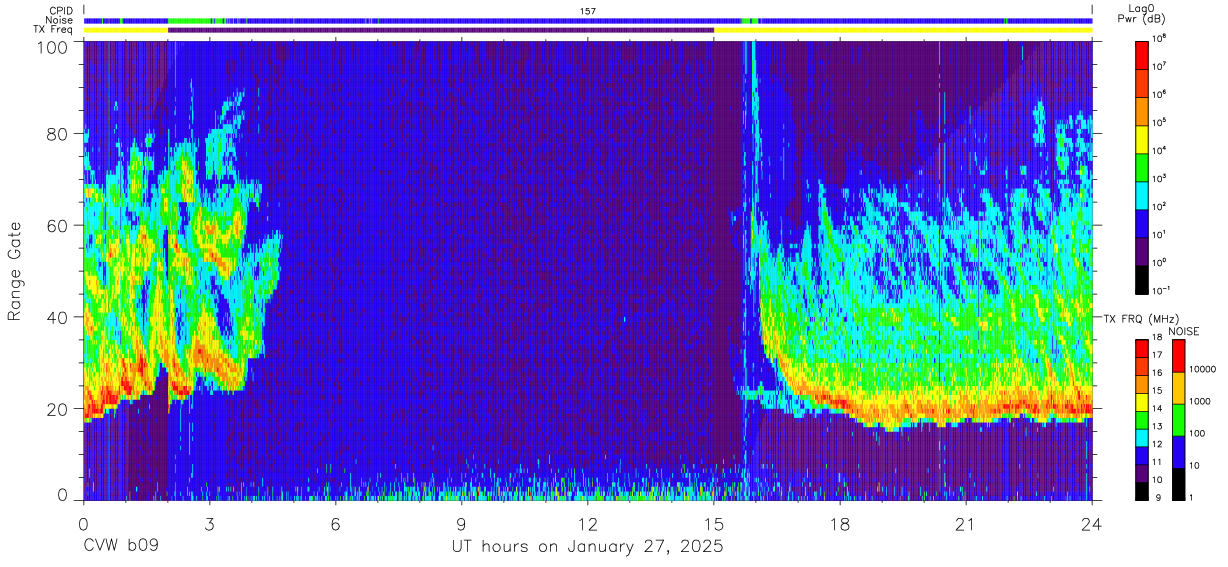Screen dimensions: 1228x567
Task: Click the 'TX Freq' strip label
Action: click(52, 30)
